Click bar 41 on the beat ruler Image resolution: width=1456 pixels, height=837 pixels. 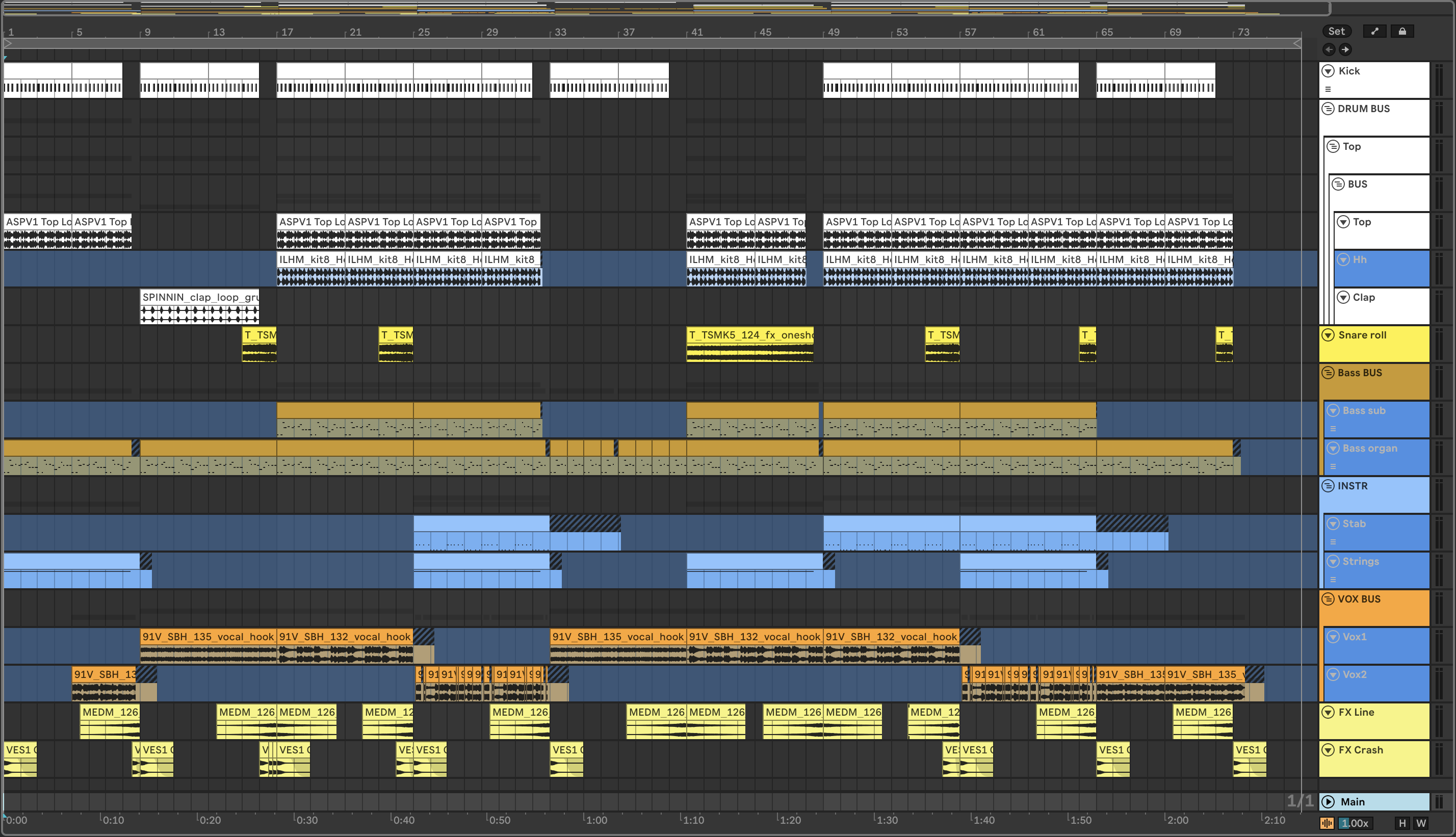697,32
